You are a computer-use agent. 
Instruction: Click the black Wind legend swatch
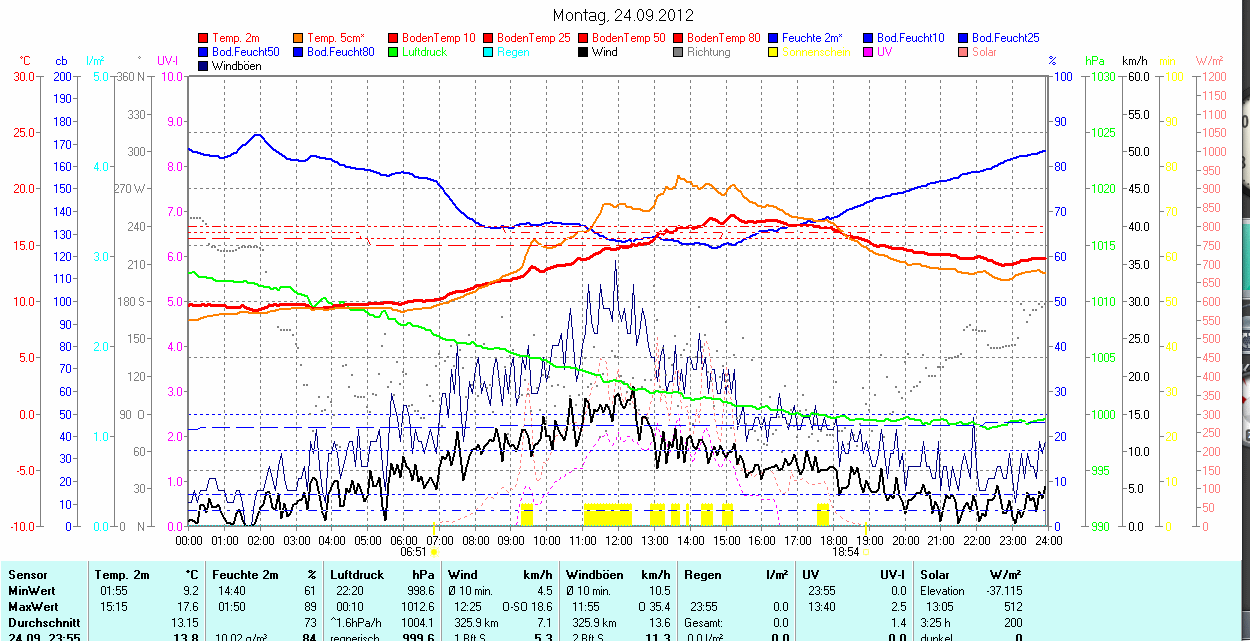pyautogui.click(x=583, y=52)
